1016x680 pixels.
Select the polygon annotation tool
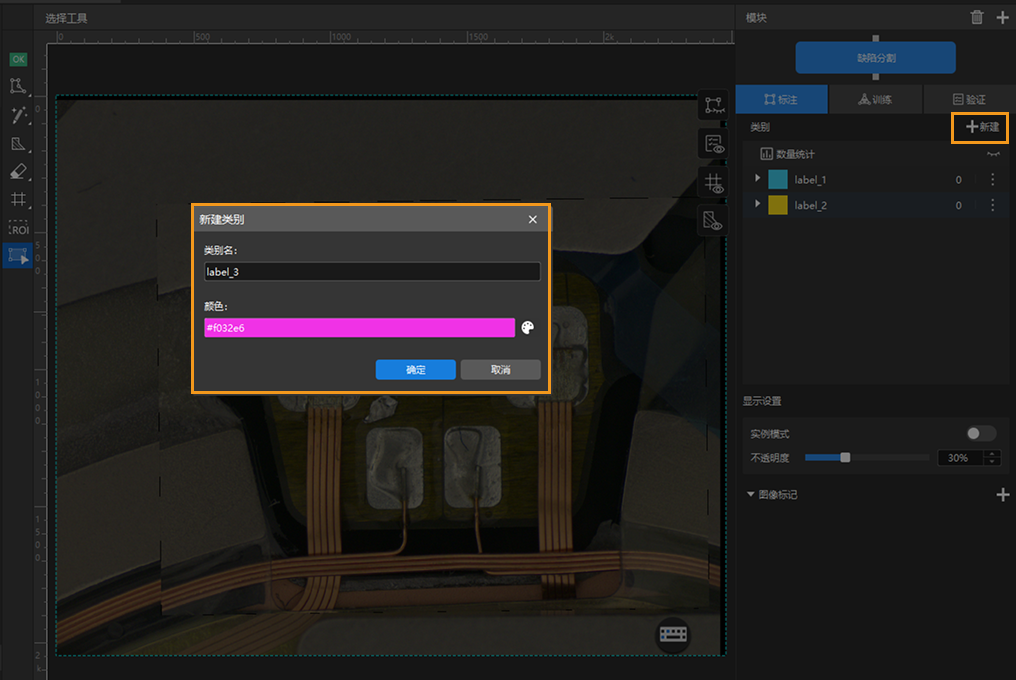click(18, 86)
